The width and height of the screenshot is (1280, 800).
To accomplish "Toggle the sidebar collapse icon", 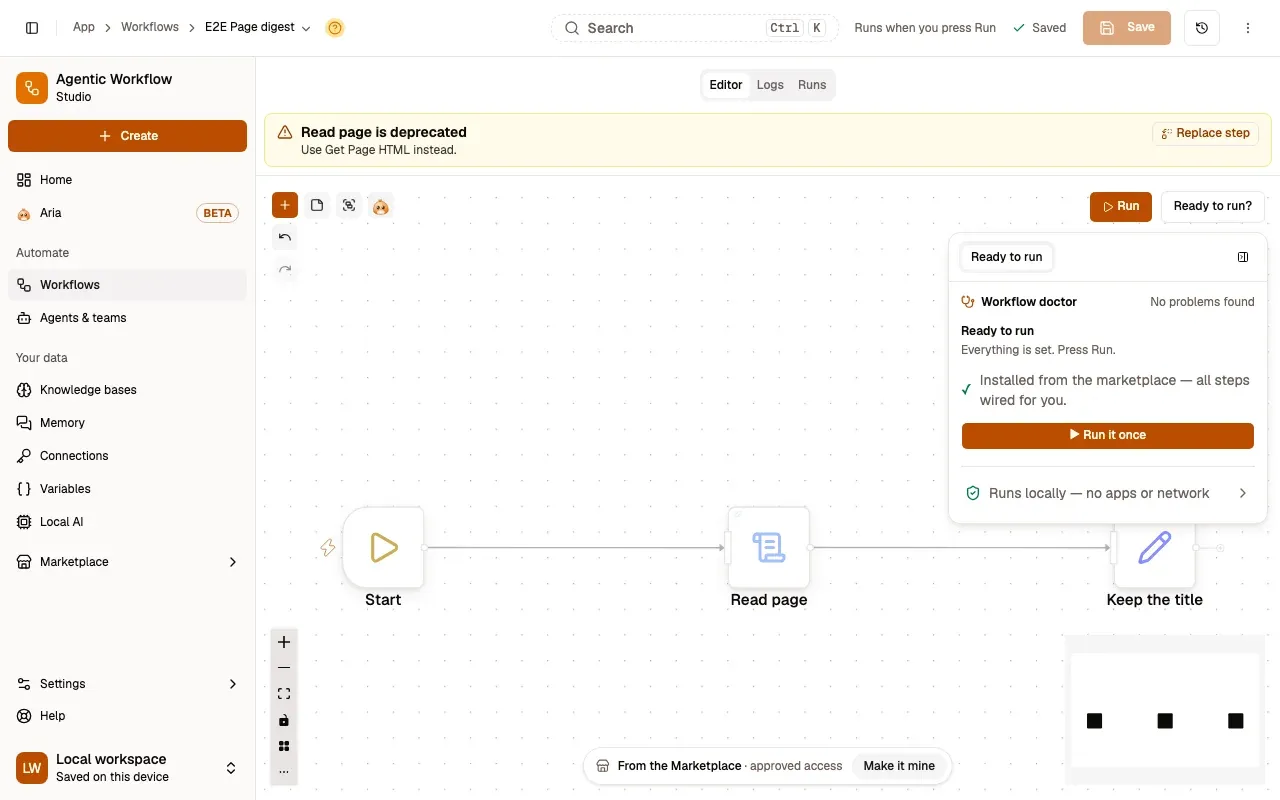I will click(x=32, y=28).
